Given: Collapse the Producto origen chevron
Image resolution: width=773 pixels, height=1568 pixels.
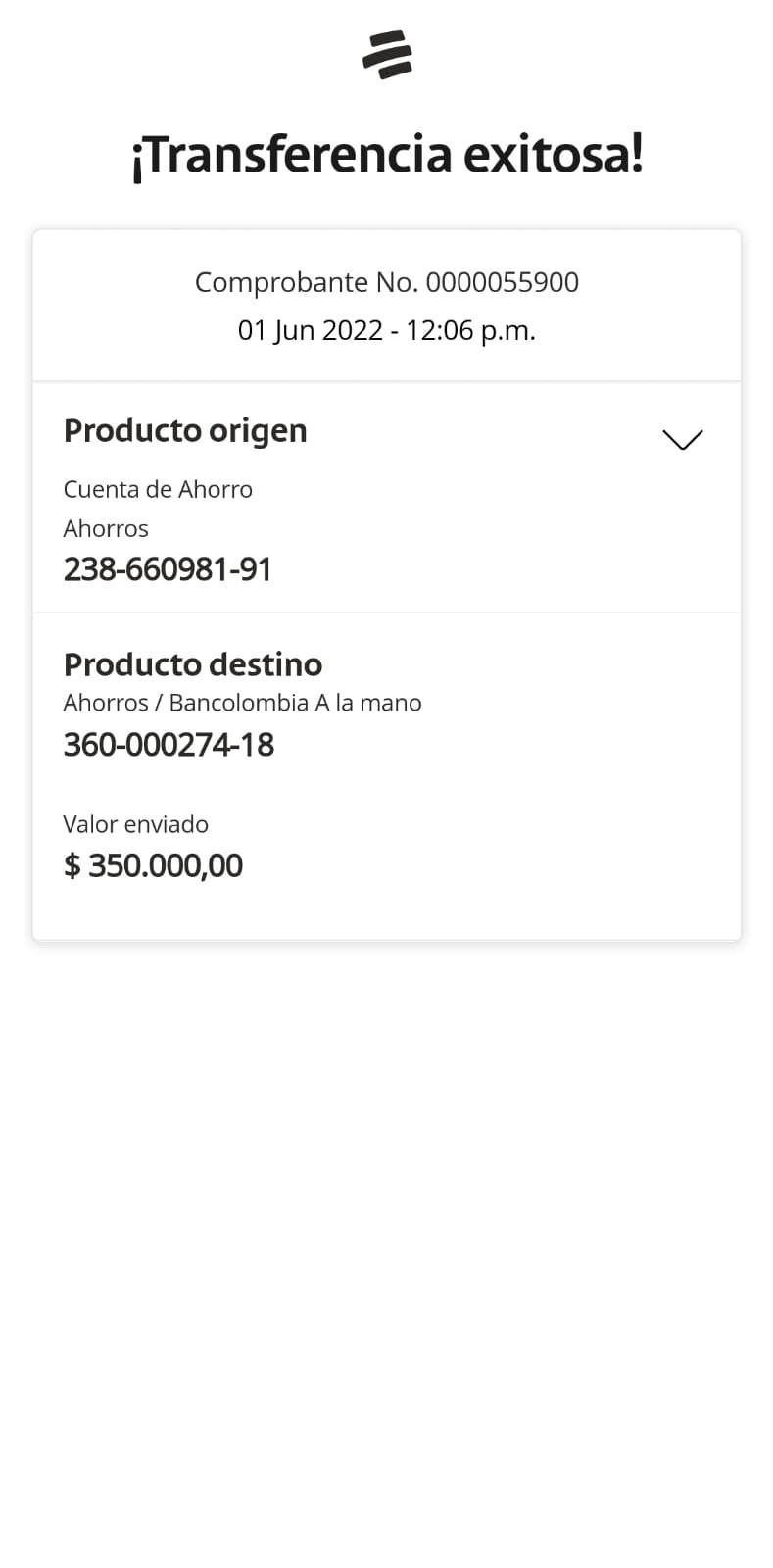Looking at the screenshot, I should click(x=682, y=440).
